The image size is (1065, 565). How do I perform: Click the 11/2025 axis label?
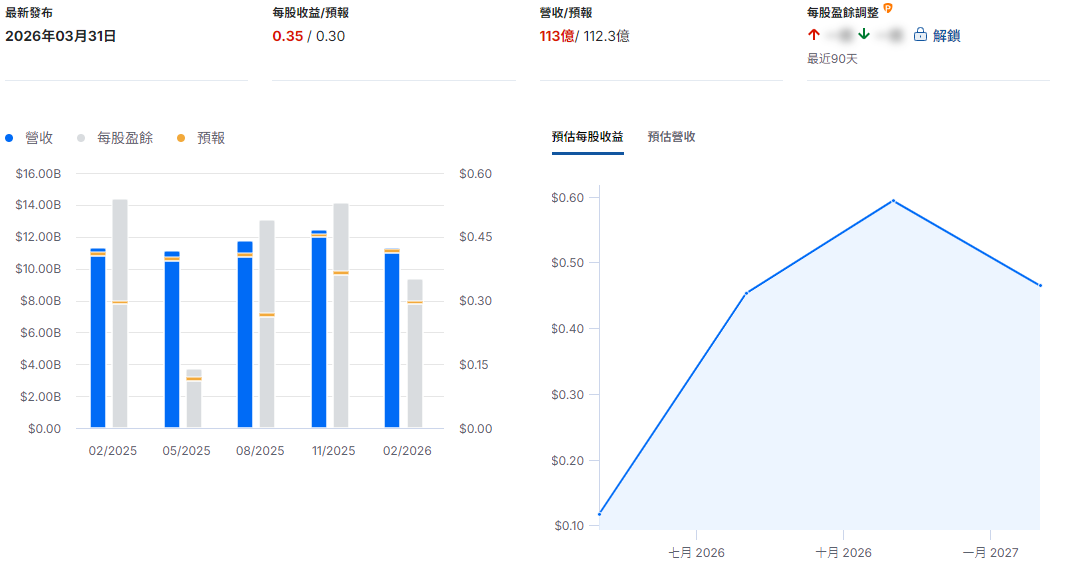tap(333, 451)
